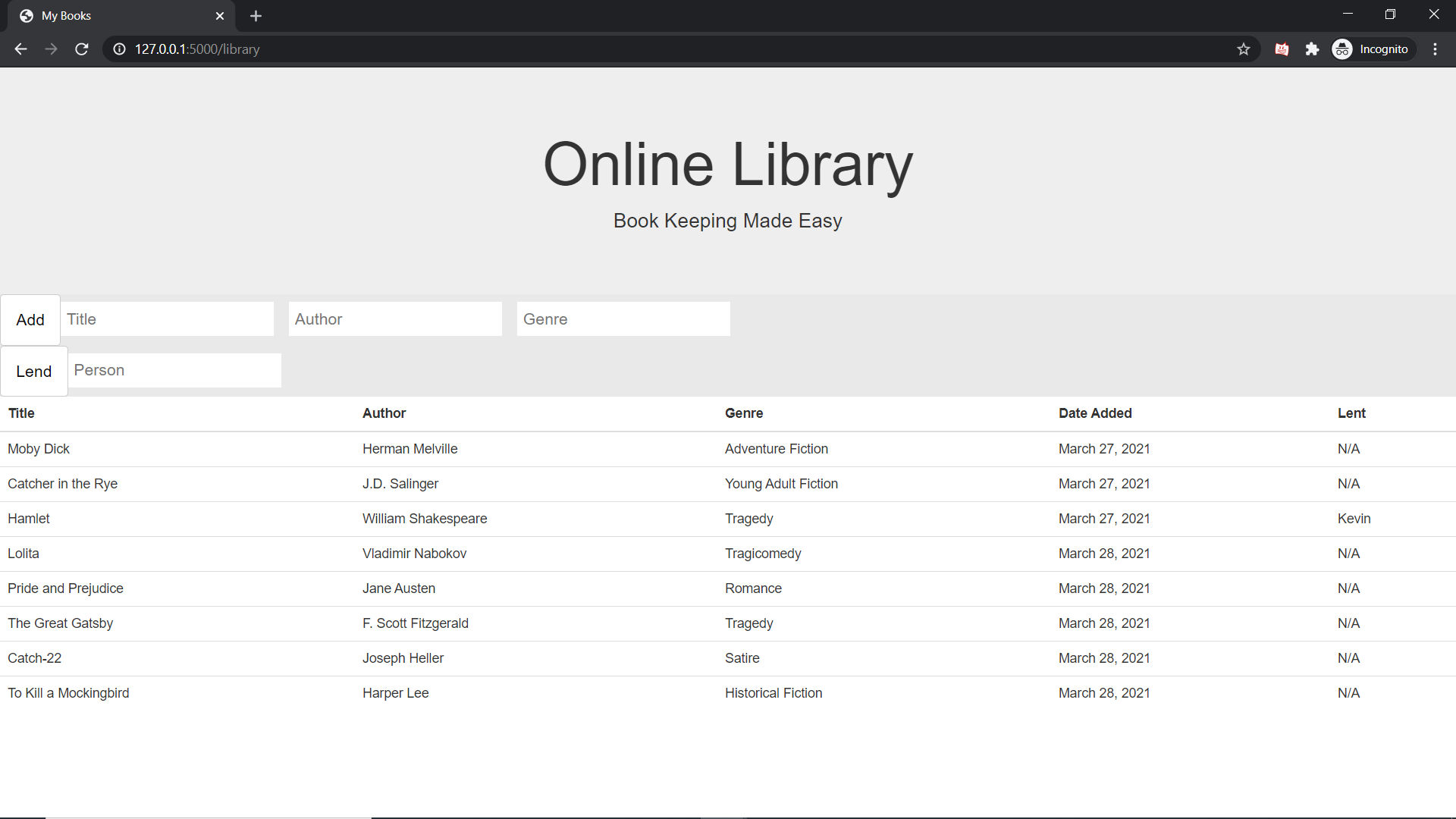1456x819 pixels.
Task: Click the site information icon
Action: click(x=119, y=49)
